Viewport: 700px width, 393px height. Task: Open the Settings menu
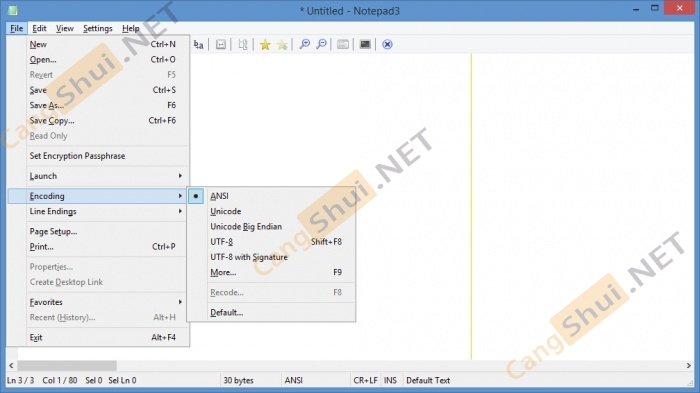[98, 28]
